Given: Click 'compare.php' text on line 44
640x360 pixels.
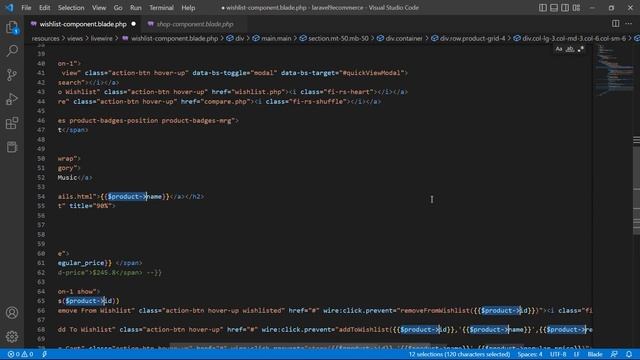Looking at the screenshot, I should point(226,102).
